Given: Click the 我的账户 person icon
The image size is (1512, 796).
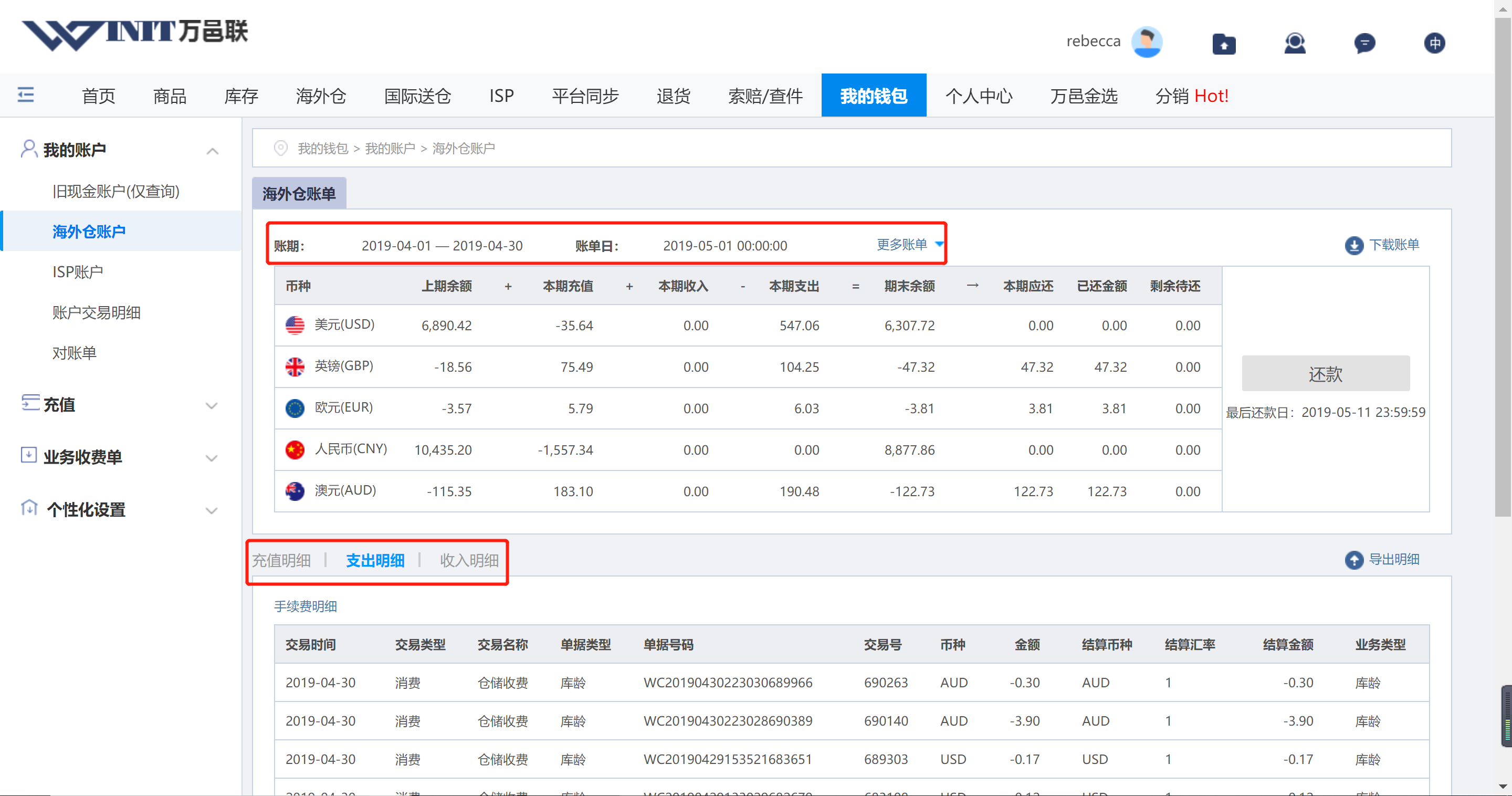Looking at the screenshot, I should point(29,149).
